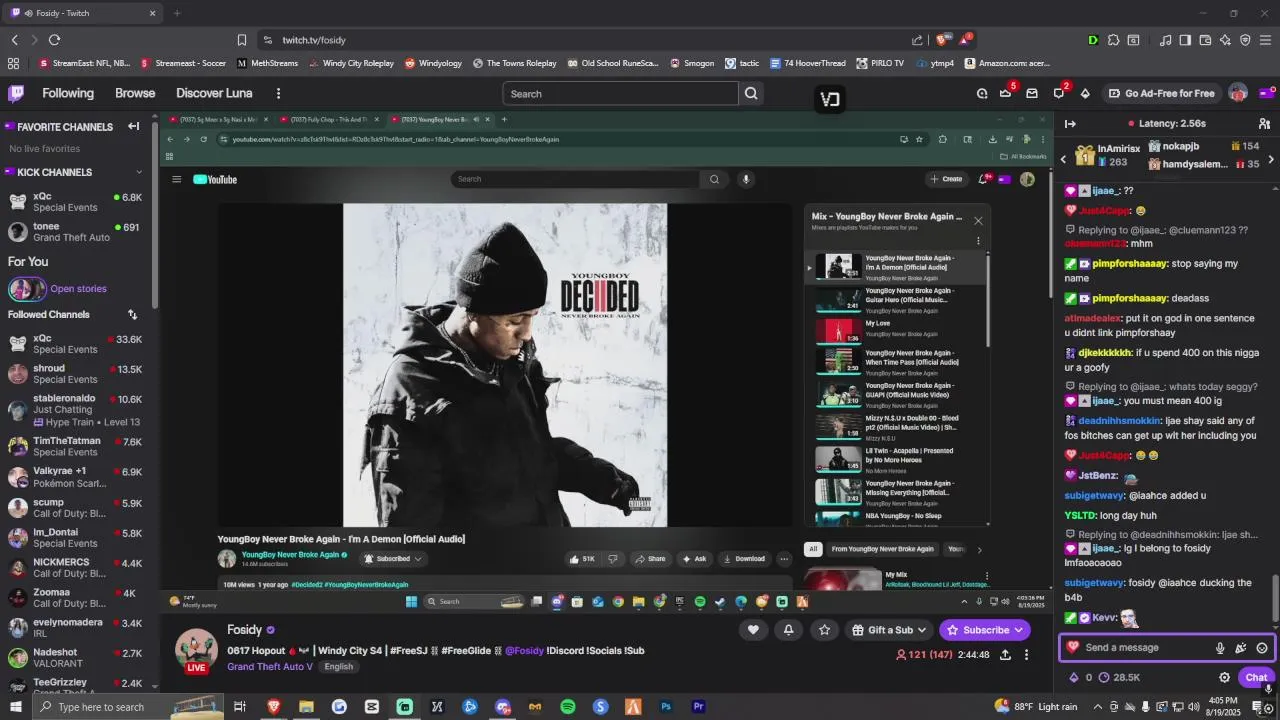Viewport: 1280px width, 720px height.
Task: Open Premiere Pro from the Windows taskbar
Action: (699, 707)
